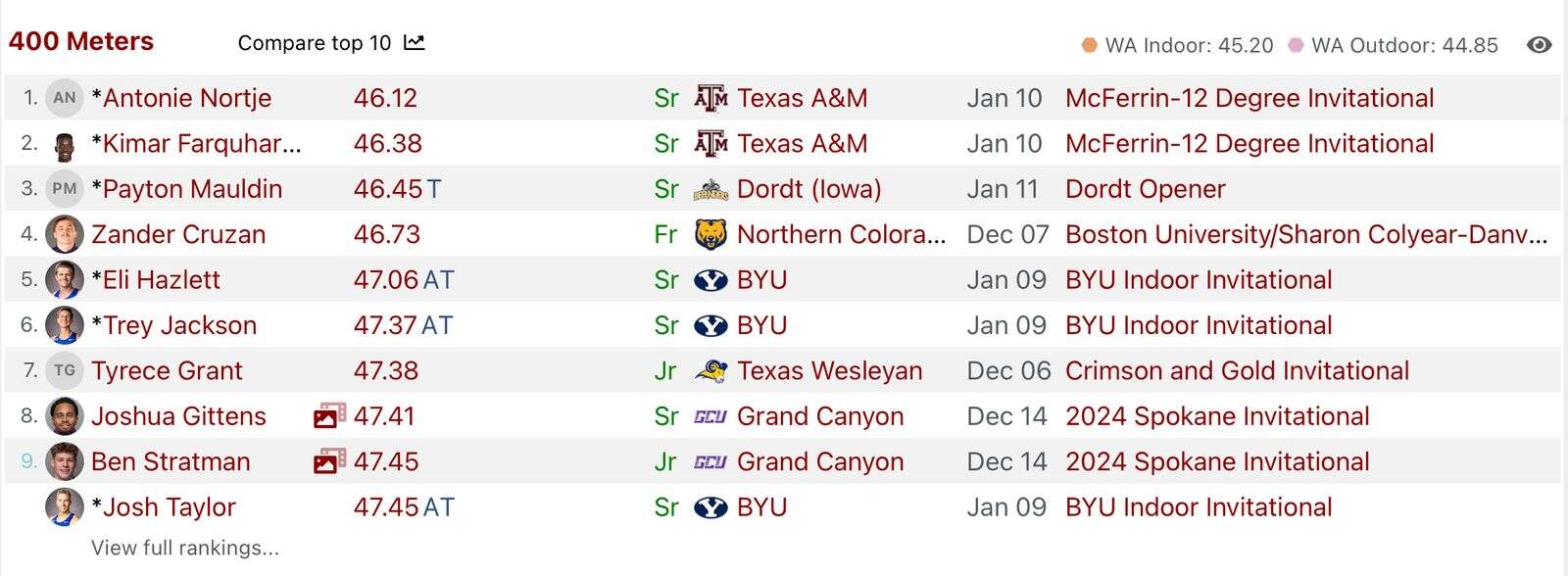Viewport: 1568px width, 576px height.
Task: Click Grand Canyon logo beside Joshua Gittens
Action: pyautogui.click(x=710, y=416)
